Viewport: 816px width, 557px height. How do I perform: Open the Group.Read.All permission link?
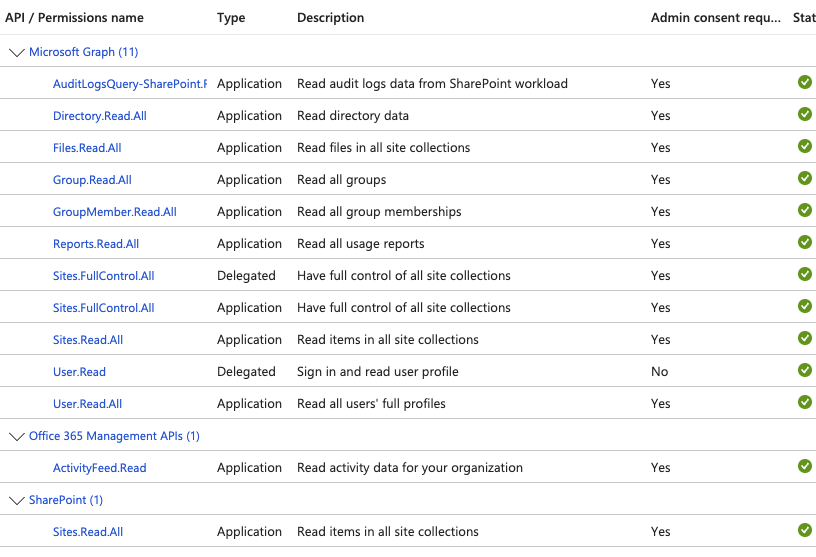pyautogui.click(x=92, y=180)
